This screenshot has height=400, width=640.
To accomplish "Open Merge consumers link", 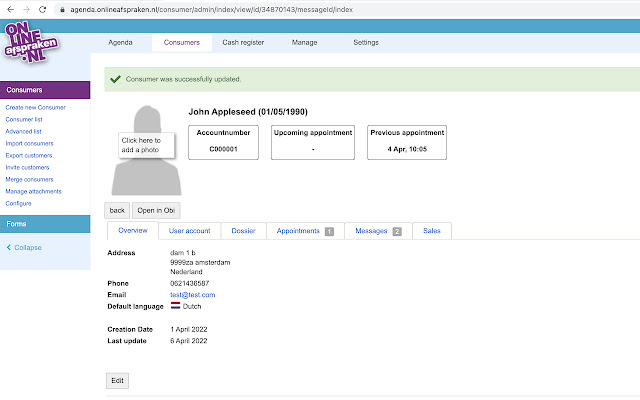I will (x=29, y=179).
